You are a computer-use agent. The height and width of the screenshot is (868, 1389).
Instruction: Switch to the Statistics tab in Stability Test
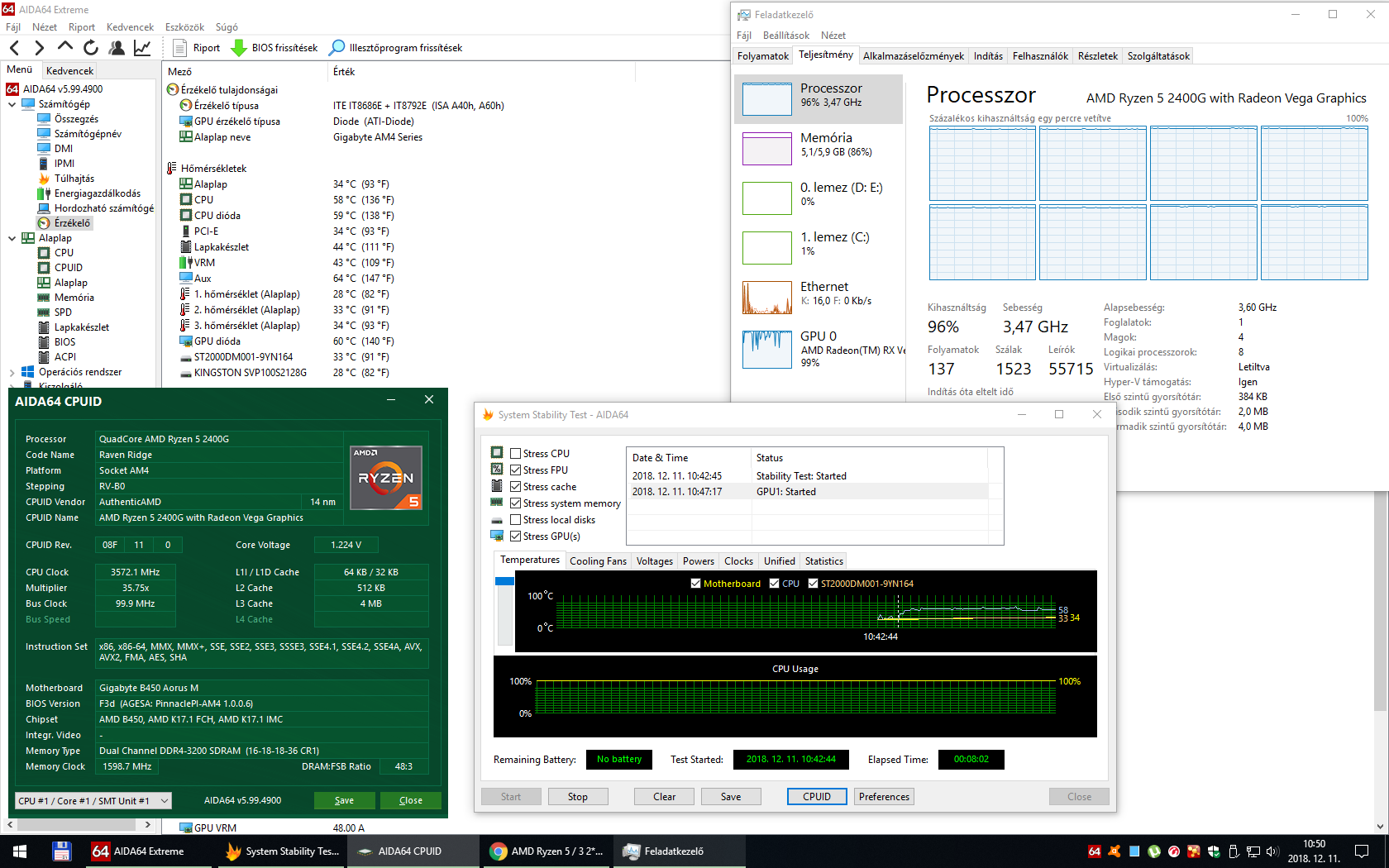pyautogui.click(x=824, y=561)
